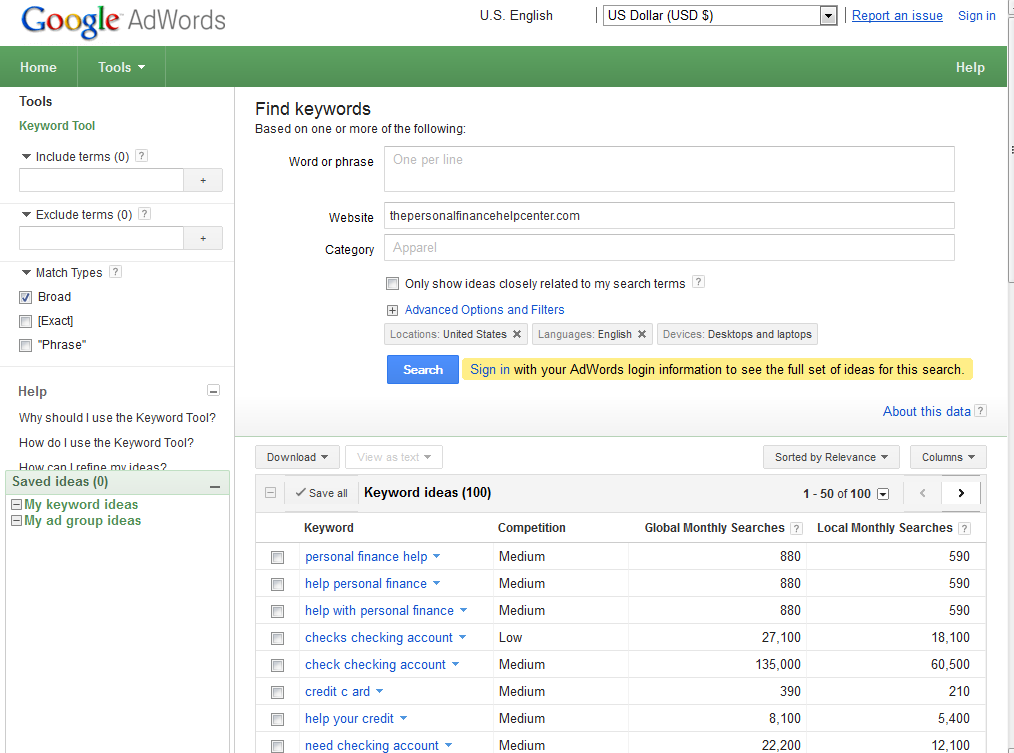Click the blue Search button
1014x753 pixels.
(x=422, y=369)
